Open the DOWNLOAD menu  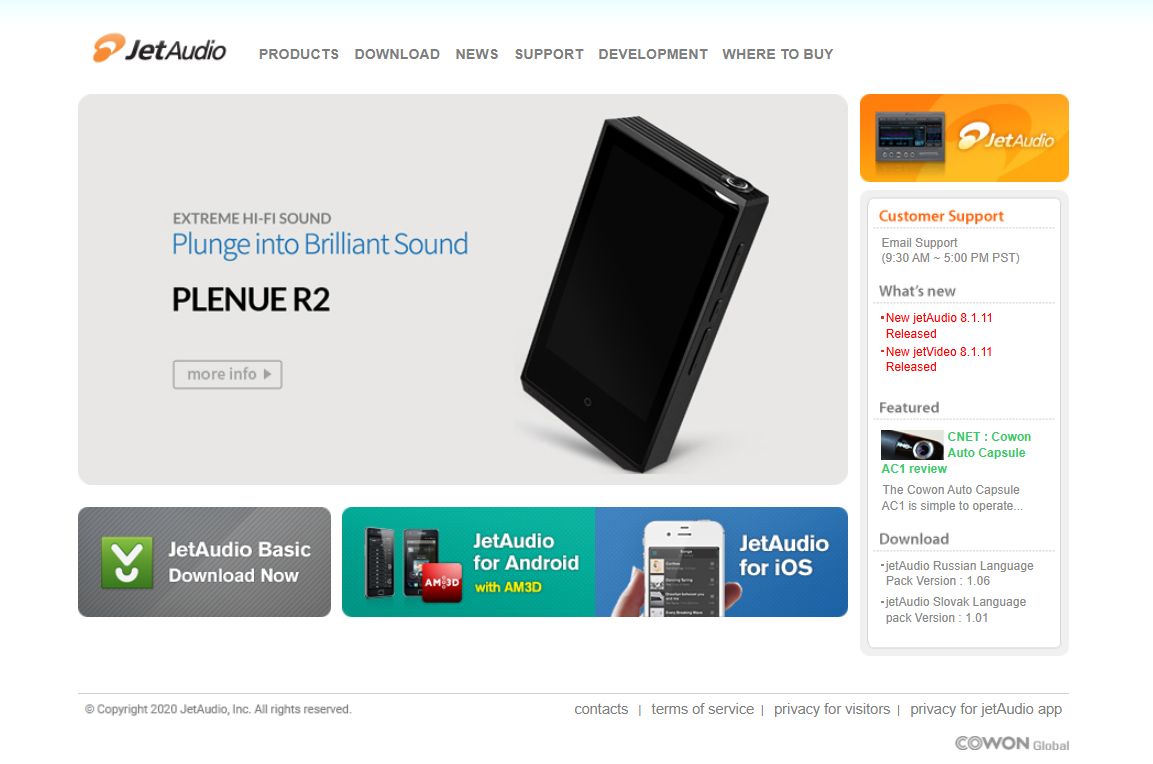pyautogui.click(x=397, y=54)
